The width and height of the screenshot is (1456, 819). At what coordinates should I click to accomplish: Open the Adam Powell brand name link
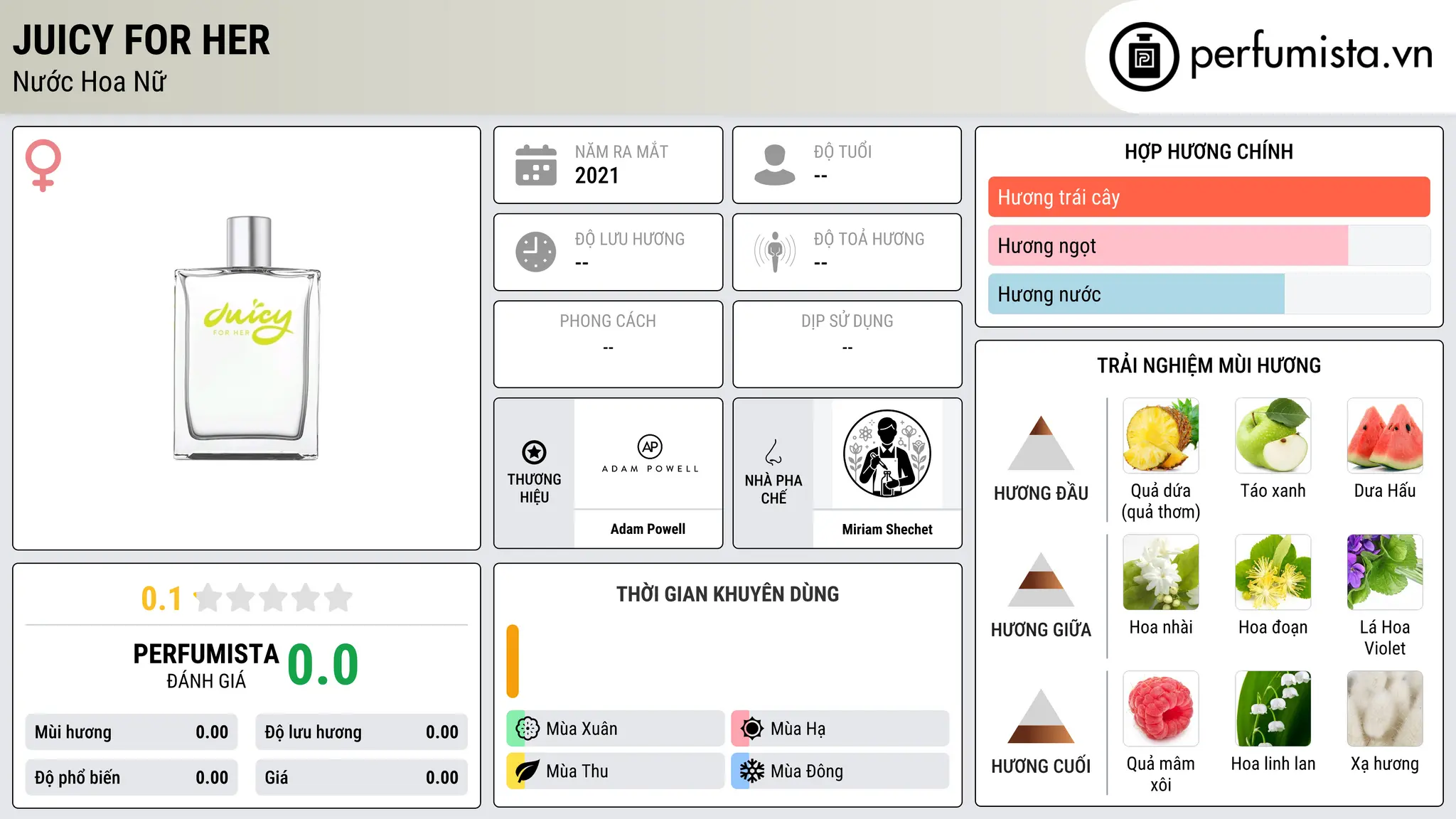click(648, 529)
